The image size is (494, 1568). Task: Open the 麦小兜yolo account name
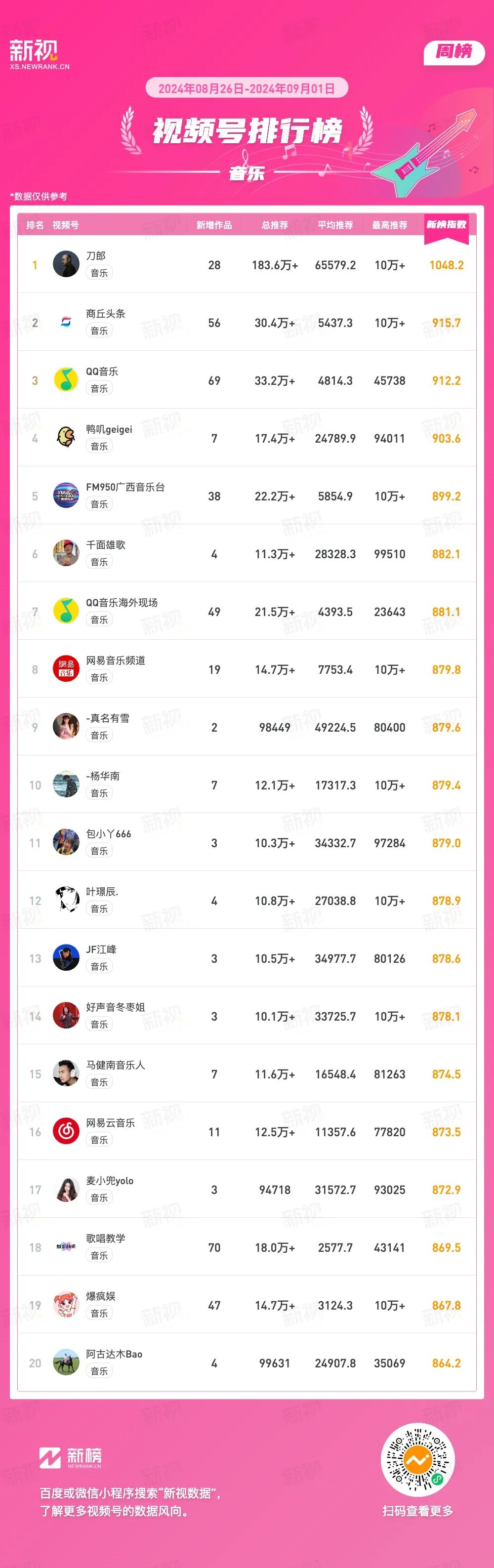coord(110,1181)
